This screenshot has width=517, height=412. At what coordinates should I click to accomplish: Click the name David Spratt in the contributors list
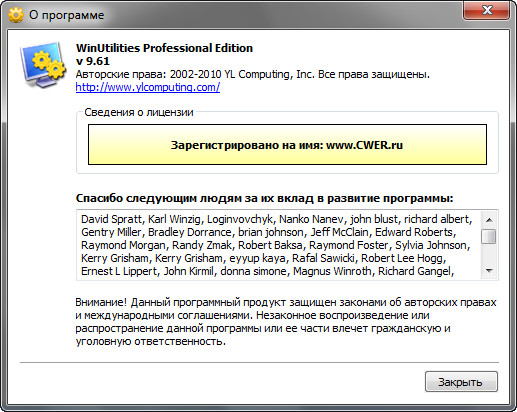coord(111,219)
